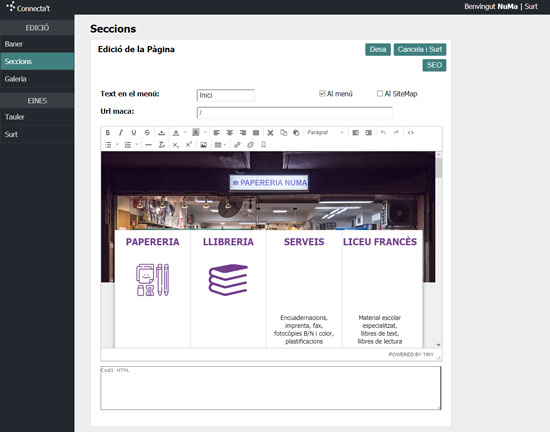Focus the Url maca input field
This screenshot has width=550, height=432.
[295, 113]
